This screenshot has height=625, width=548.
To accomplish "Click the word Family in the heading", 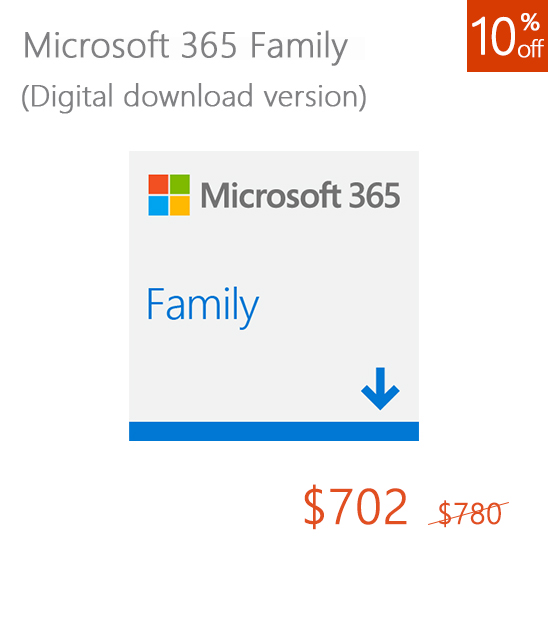I will point(299,47).
